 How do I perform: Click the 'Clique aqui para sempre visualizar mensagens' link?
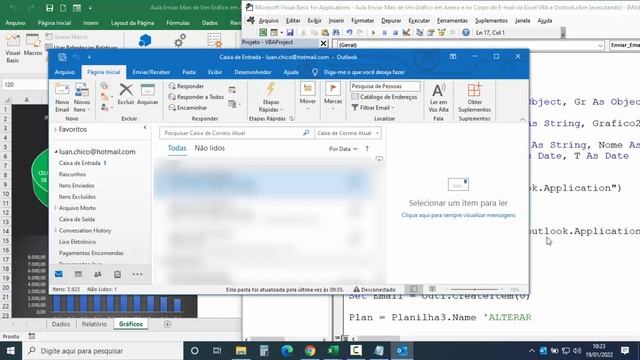point(458,215)
